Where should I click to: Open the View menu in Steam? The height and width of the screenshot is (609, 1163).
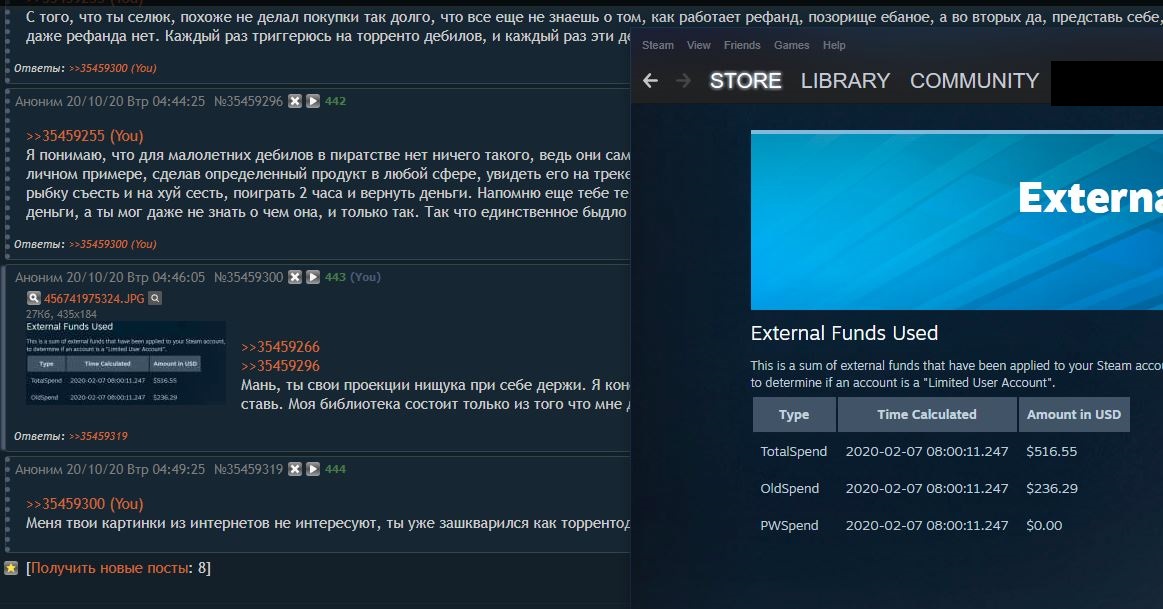[699, 45]
